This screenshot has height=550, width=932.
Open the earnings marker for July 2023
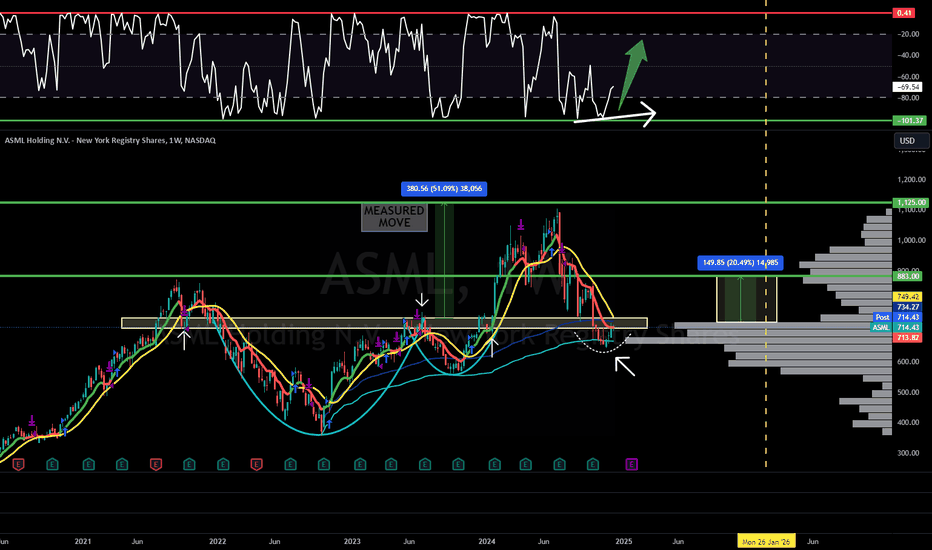tap(424, 464)
